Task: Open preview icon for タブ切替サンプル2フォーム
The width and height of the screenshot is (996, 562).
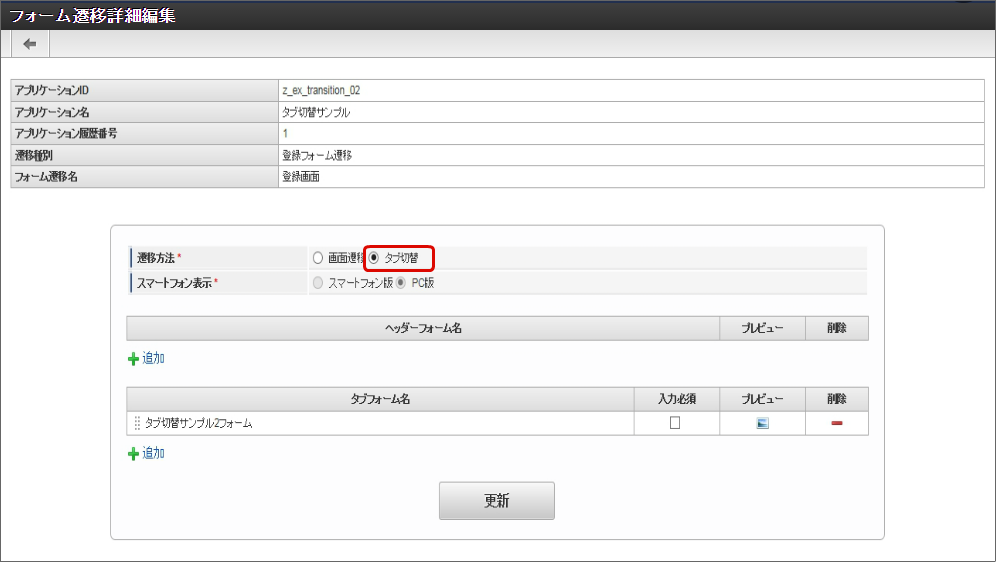Action: (x=762, y=423)
